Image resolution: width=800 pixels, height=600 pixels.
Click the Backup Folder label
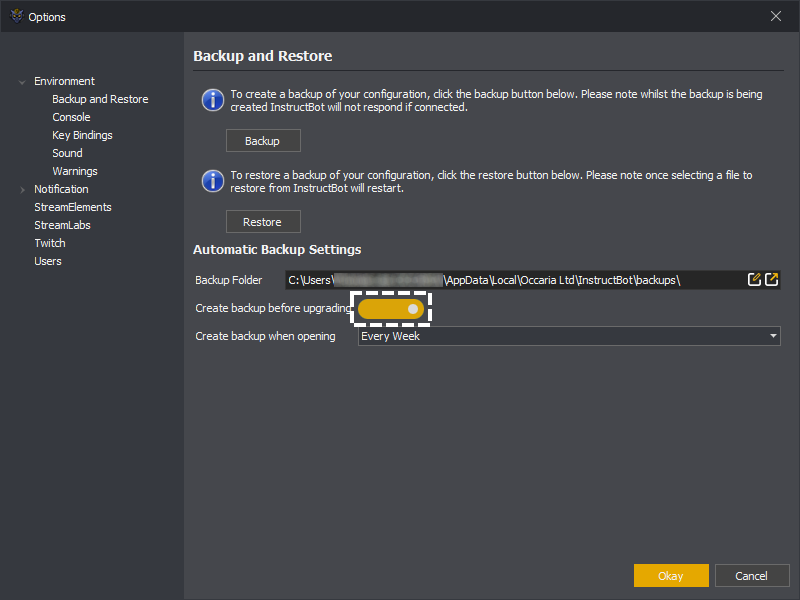point(229,280)
